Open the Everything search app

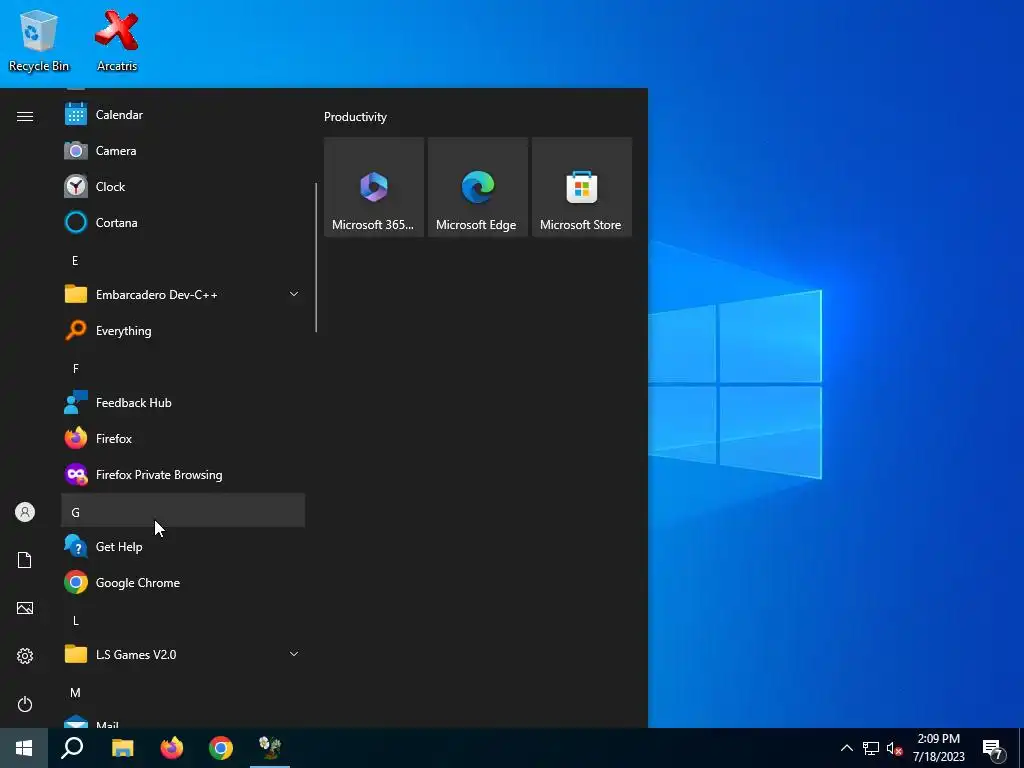183,331
